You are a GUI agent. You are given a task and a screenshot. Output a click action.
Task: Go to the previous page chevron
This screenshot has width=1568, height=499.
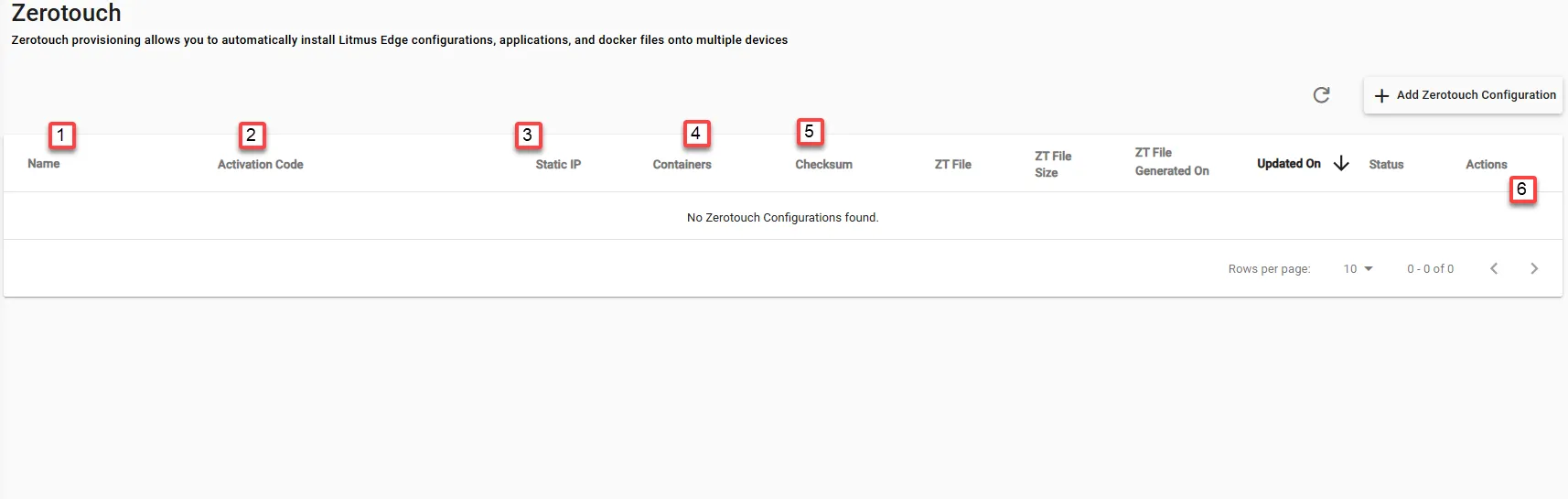(1494, 268)
